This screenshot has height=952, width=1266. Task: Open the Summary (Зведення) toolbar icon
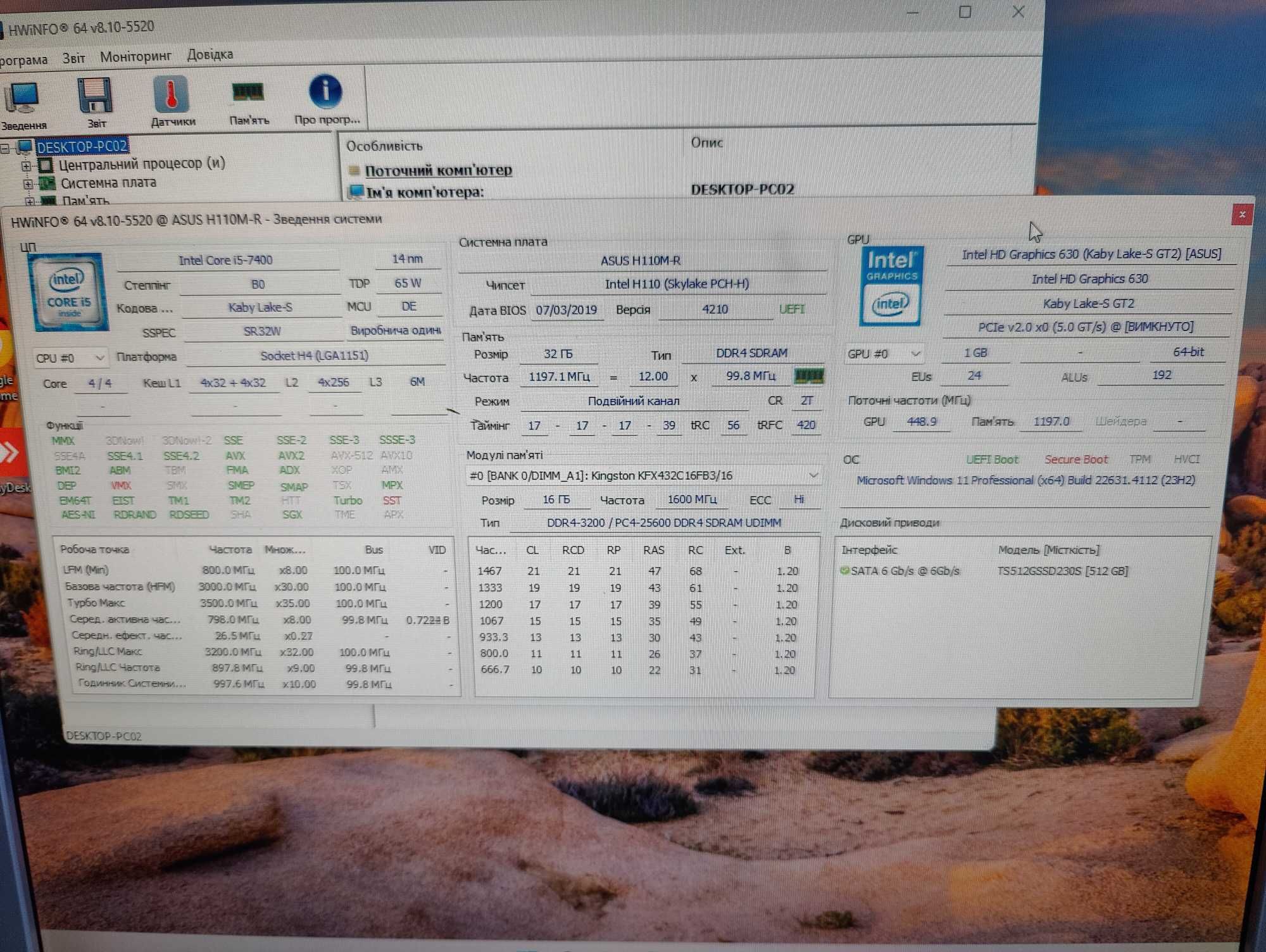coord(23,98)
